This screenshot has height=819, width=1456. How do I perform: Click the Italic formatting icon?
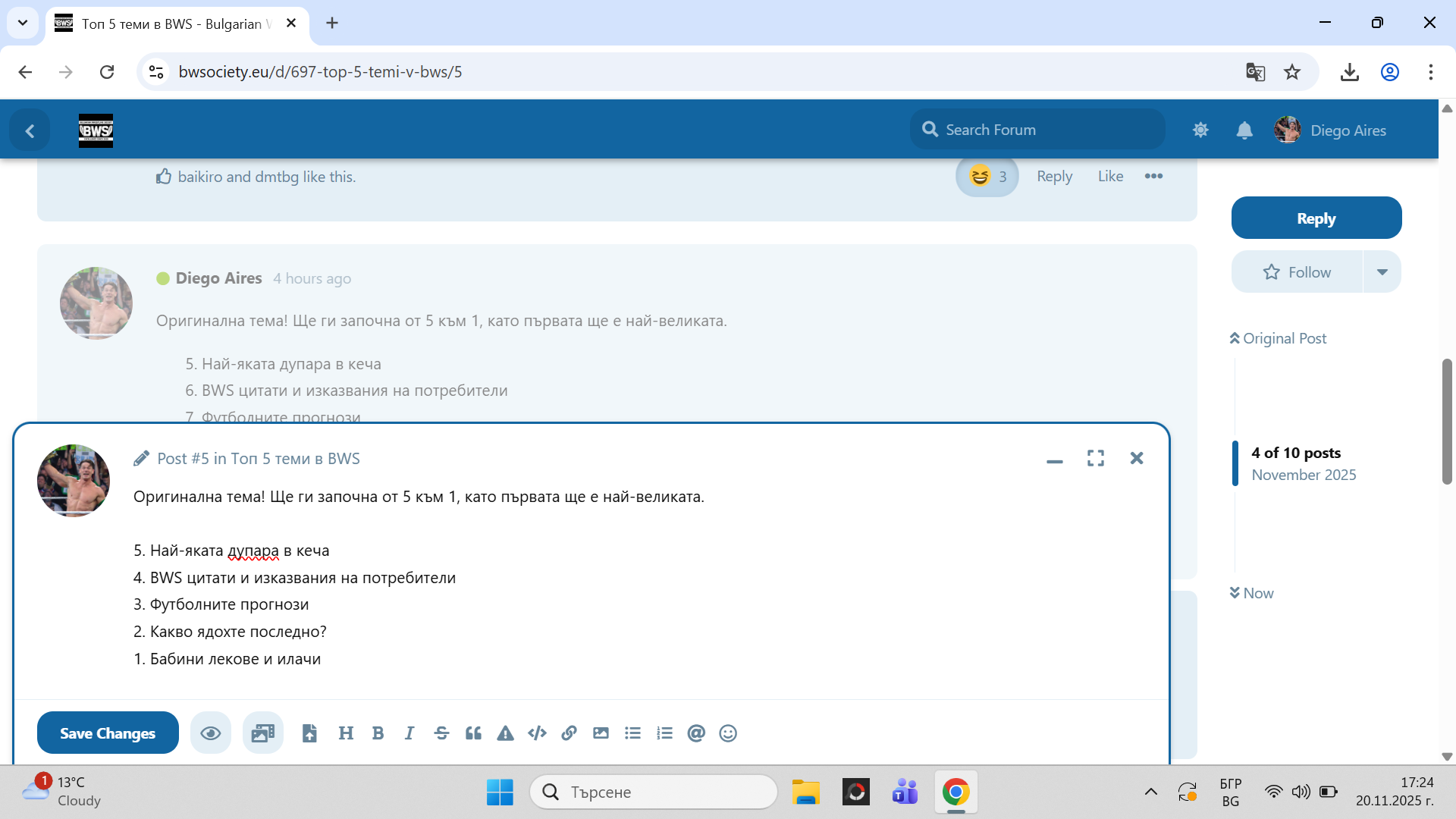coord(409,733)
